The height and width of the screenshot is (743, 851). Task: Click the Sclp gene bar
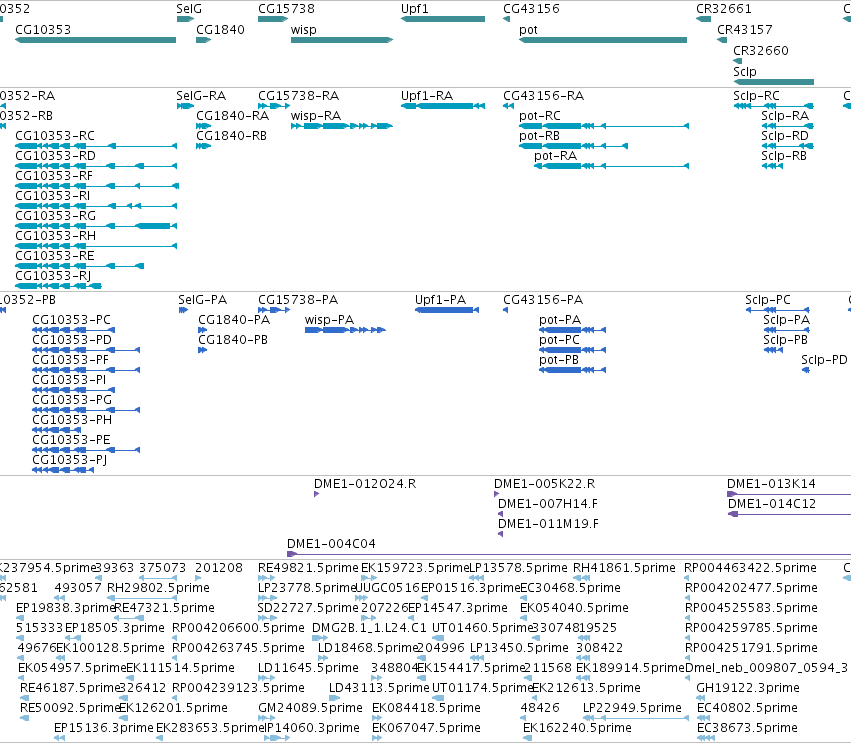point(773,82)
